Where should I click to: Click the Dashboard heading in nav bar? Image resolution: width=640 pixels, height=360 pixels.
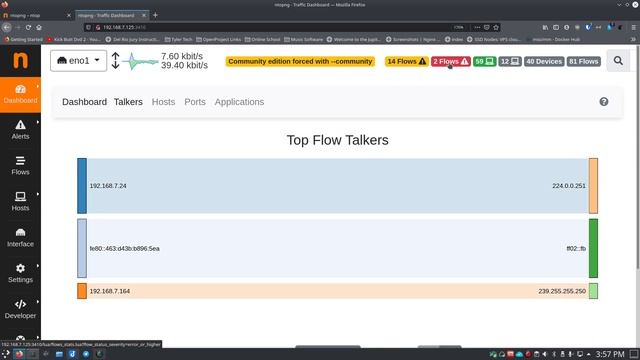pyautogui.click(x=84, y=102)
